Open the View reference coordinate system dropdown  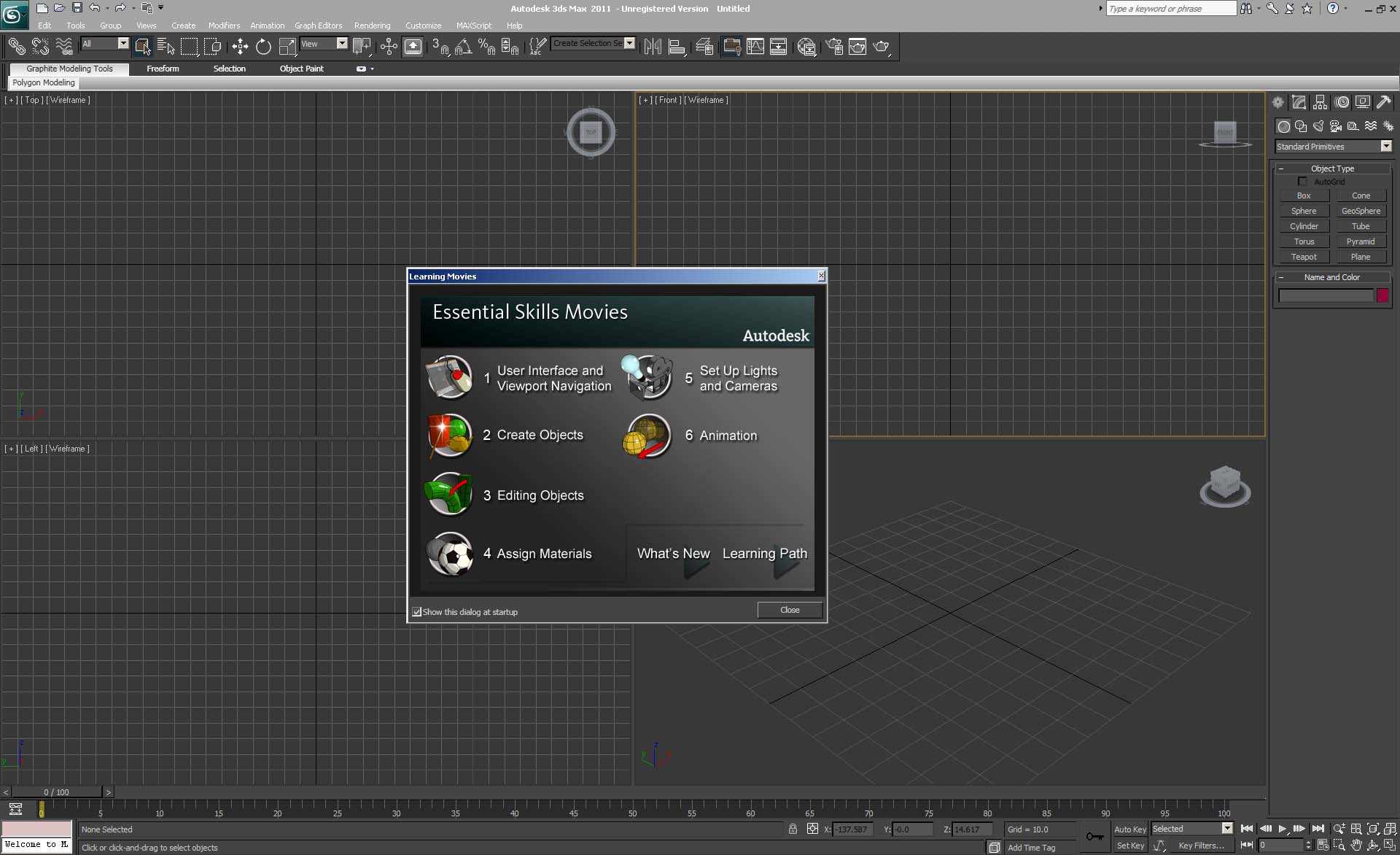click(324, 44)
